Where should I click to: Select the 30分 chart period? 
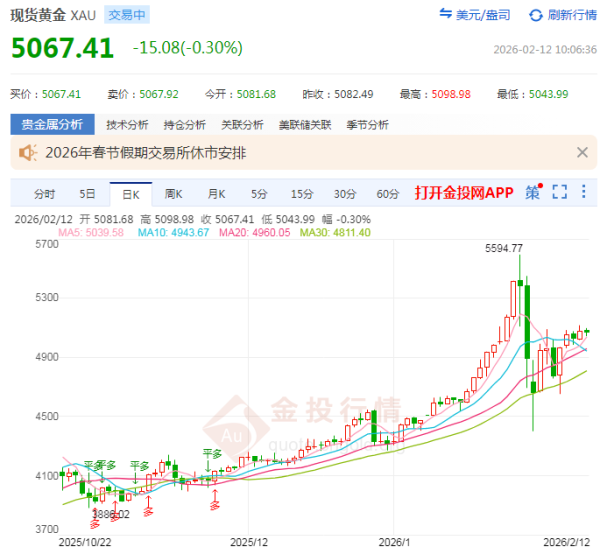345,194
